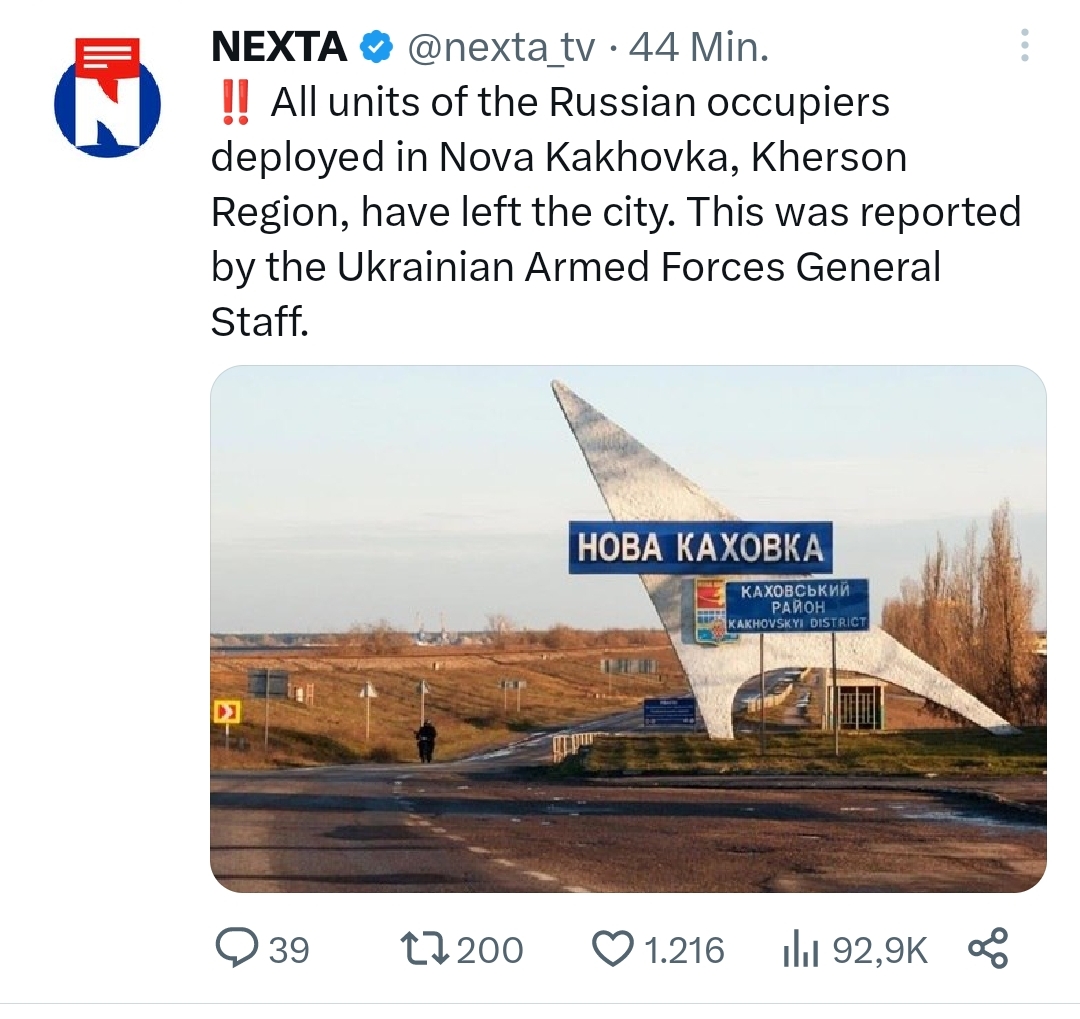Click the reply speech bubble icon
Screen dimensions: 1080x1019
coord(237,948)
